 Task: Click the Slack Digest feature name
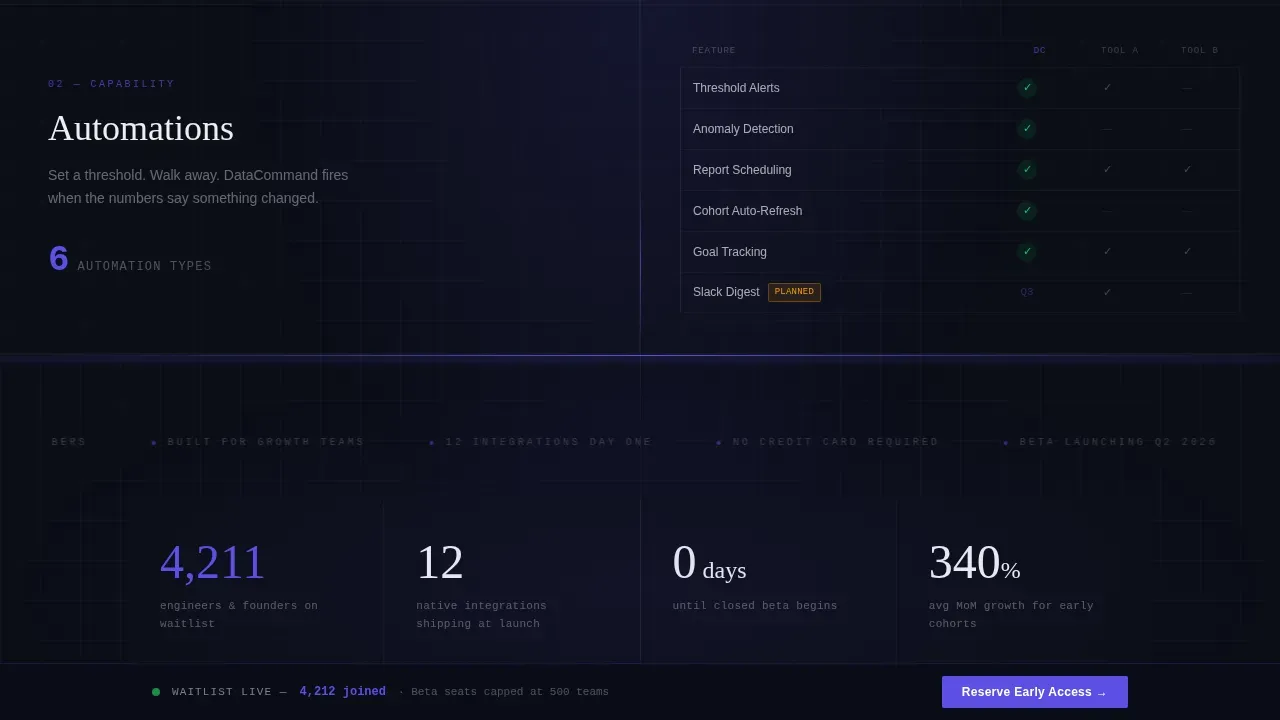tap(726, 292)
